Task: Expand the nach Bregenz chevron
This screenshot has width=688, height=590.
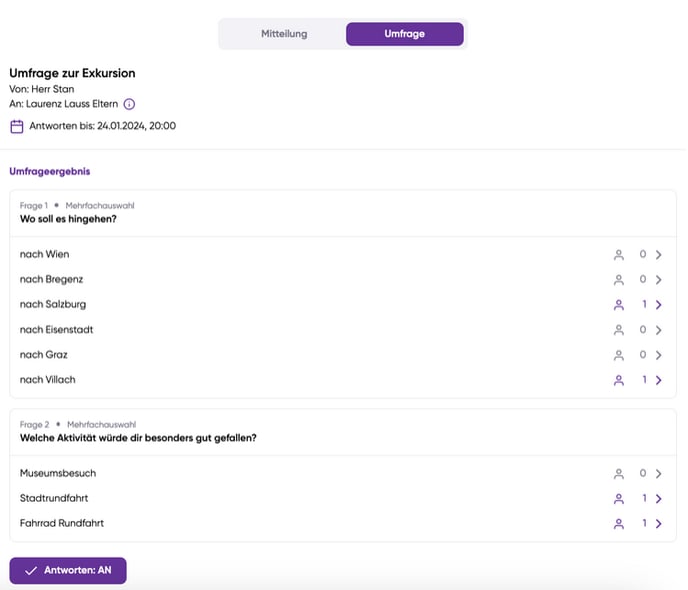Action: tap(659, 280)
